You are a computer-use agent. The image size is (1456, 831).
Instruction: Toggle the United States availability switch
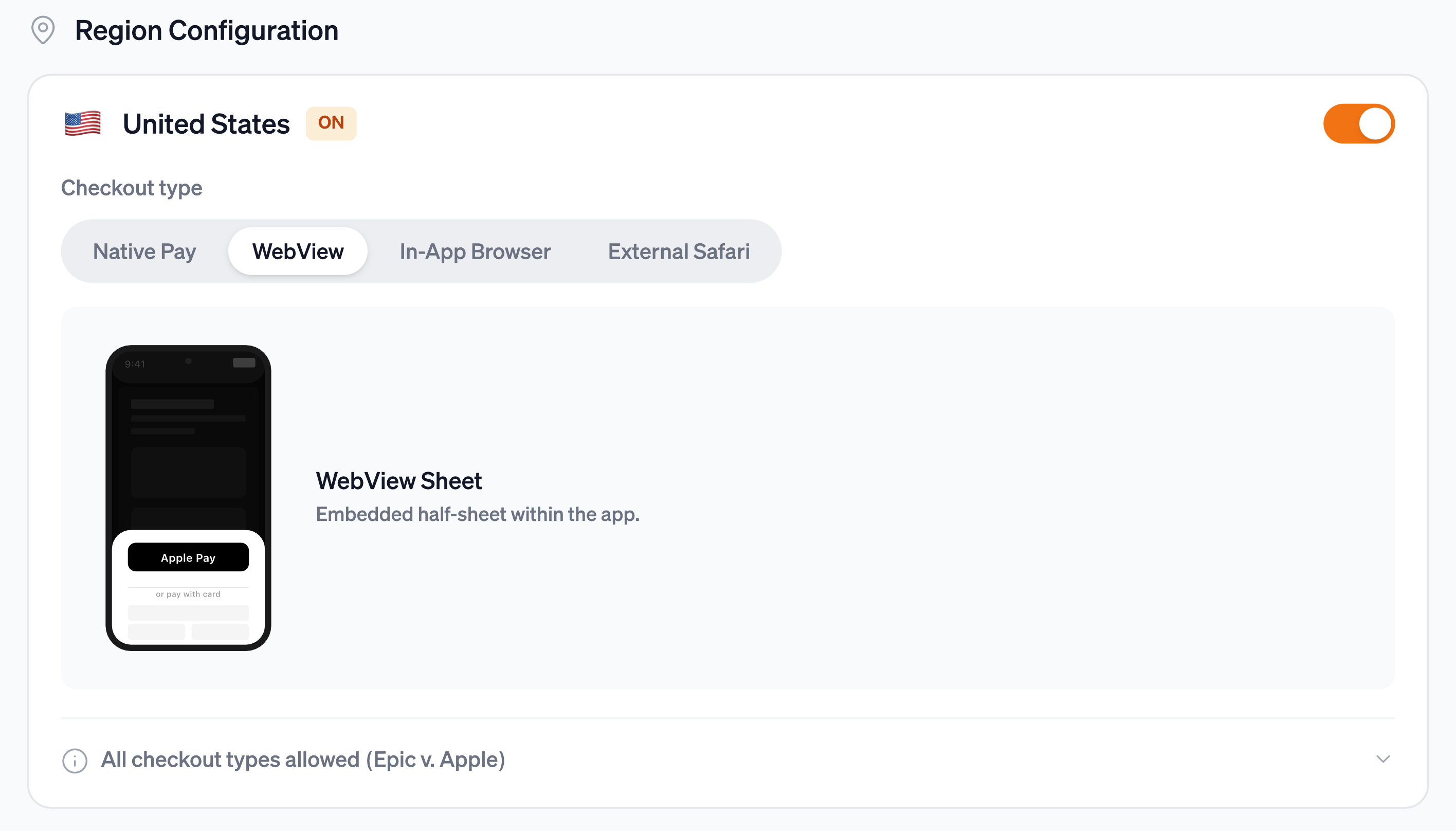pyautogui.click(x=1358, y=123)
